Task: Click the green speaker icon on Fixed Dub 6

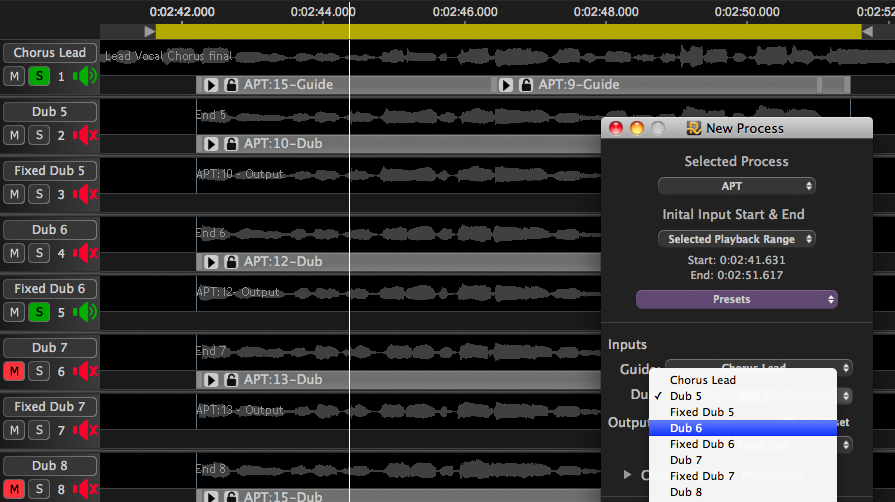Action: pos(85,312)
